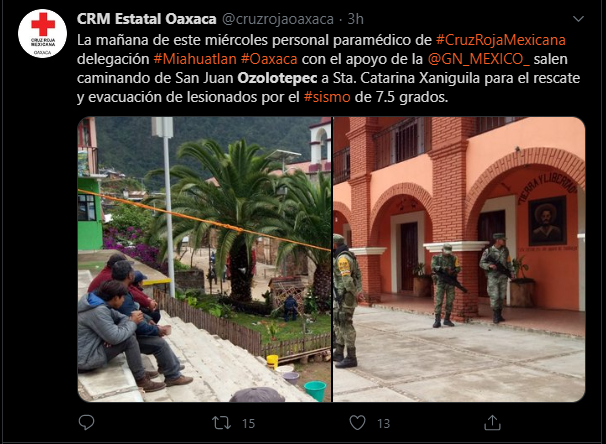Open the 3h tweet timestamp

coord(355,19)
